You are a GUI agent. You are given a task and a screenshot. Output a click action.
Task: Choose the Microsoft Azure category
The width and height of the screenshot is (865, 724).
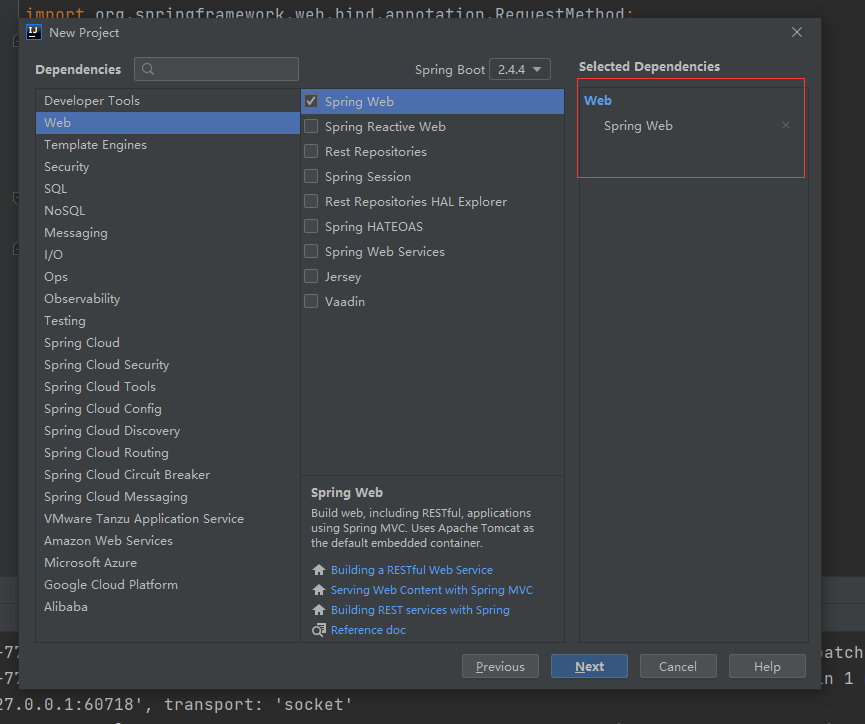click(x=168, y=563)
